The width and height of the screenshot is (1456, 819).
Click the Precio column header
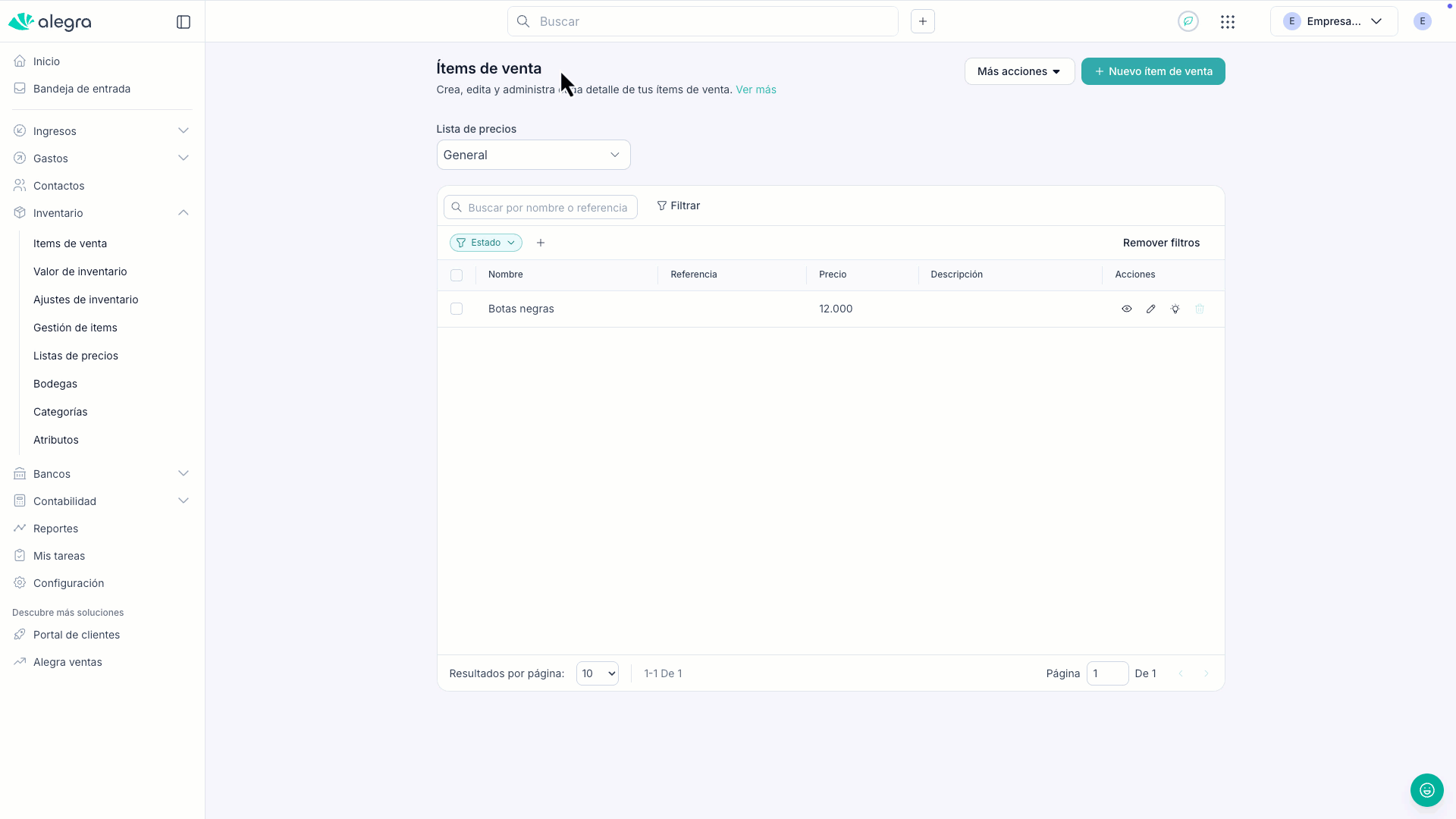833,275
